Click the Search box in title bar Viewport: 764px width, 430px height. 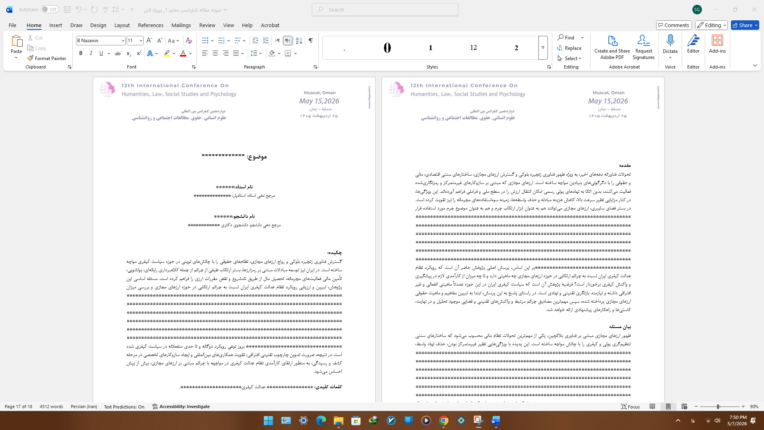[385, 10]
